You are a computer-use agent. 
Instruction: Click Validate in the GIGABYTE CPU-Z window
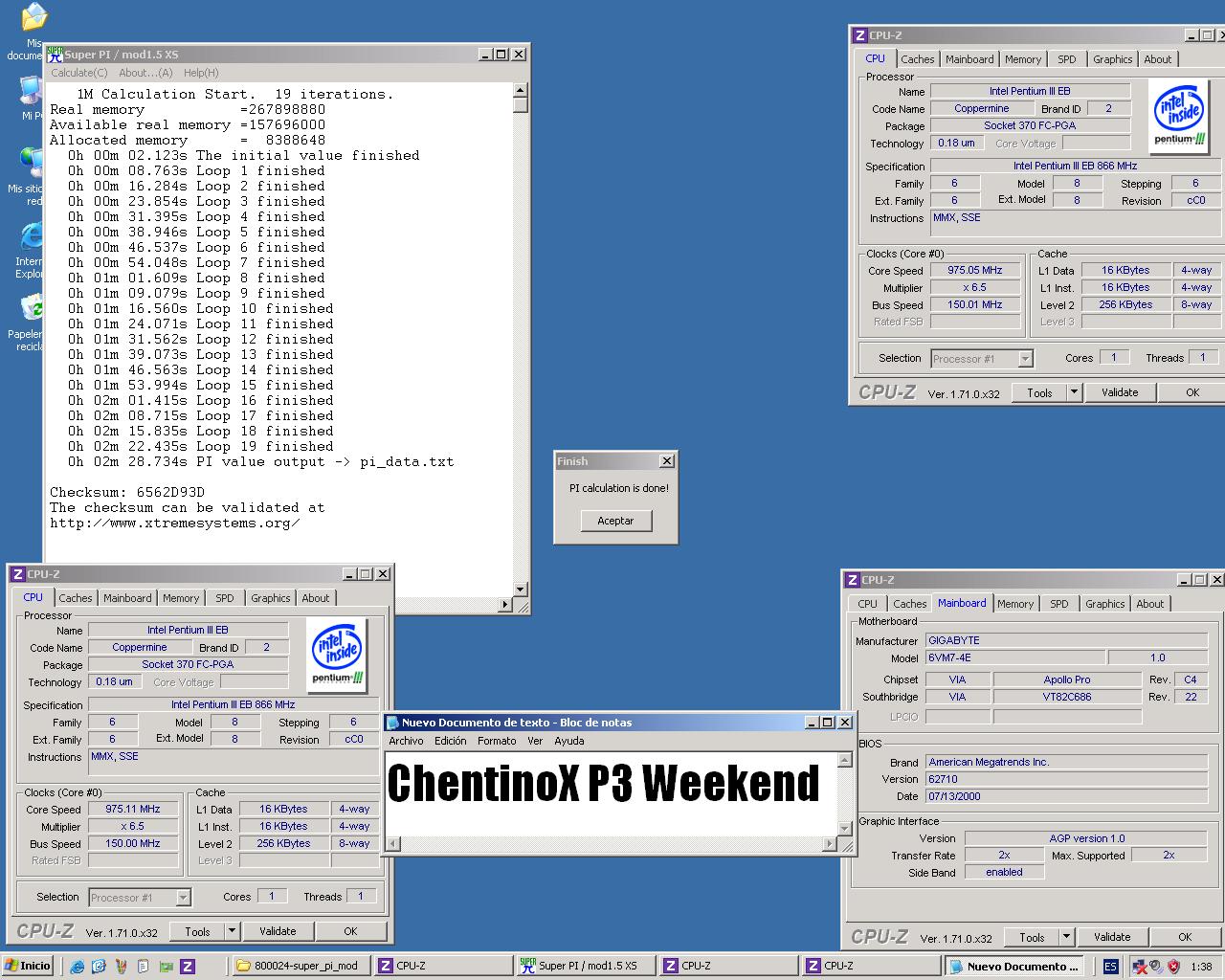tap(1112, 937)
